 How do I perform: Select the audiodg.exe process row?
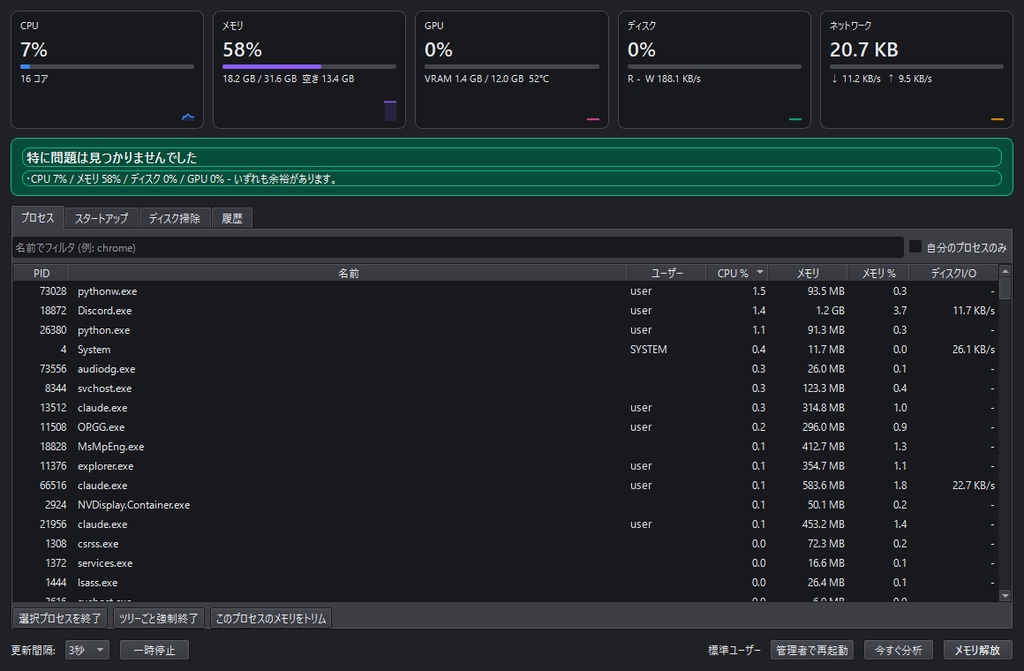coord(505,369)
